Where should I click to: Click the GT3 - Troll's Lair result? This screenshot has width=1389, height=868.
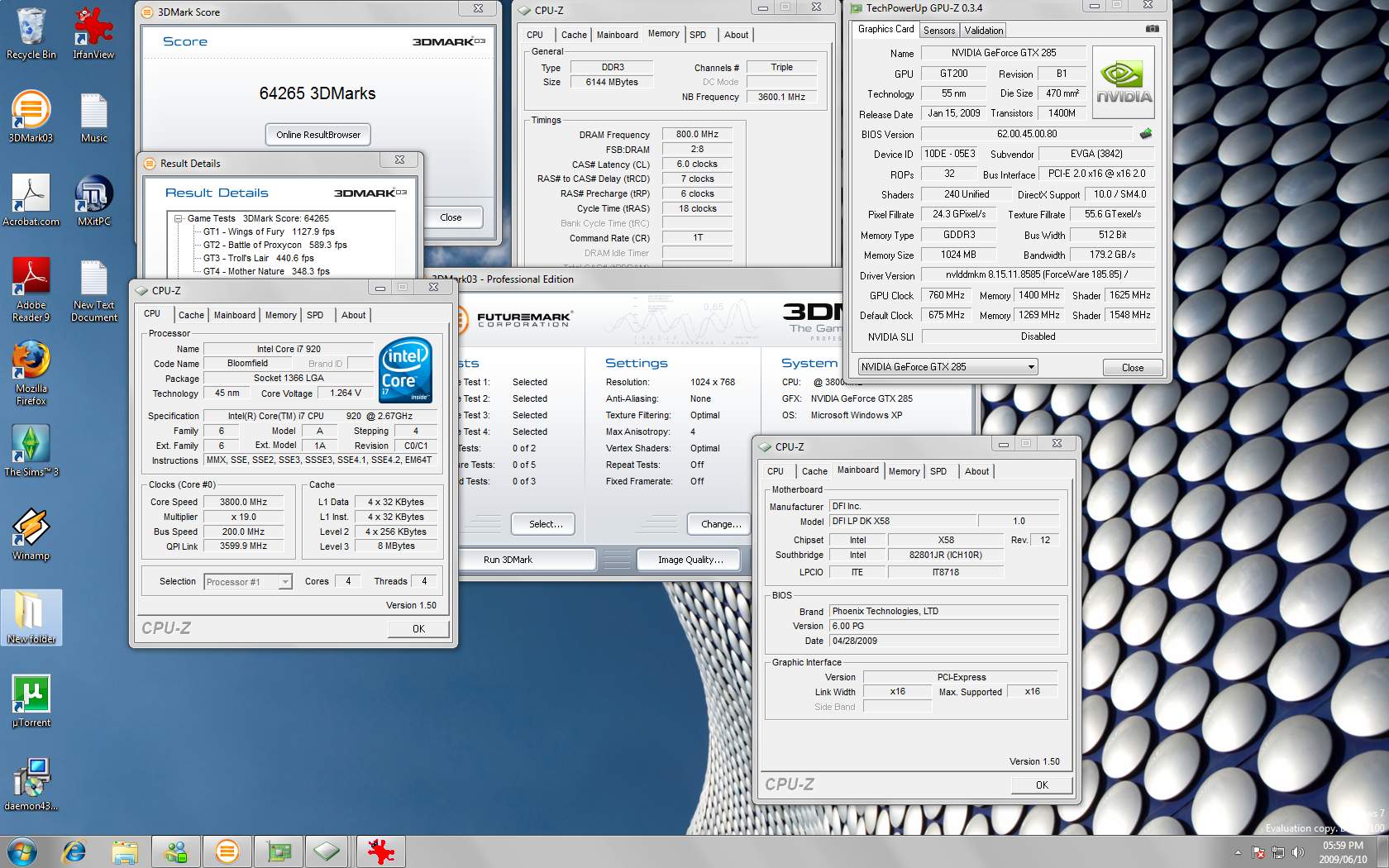point(259,258)
